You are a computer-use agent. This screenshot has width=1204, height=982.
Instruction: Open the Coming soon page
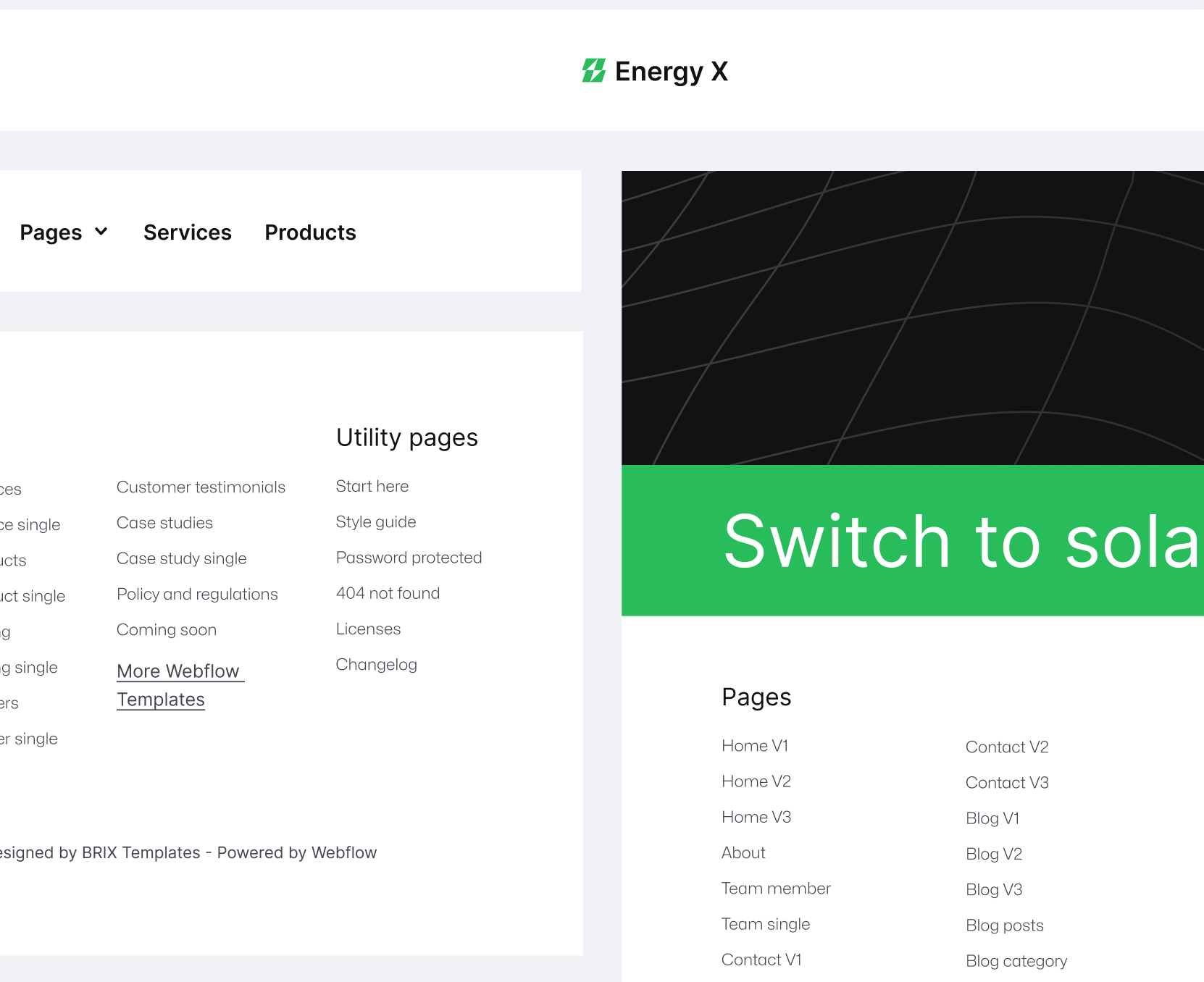(x=167, y=630)
